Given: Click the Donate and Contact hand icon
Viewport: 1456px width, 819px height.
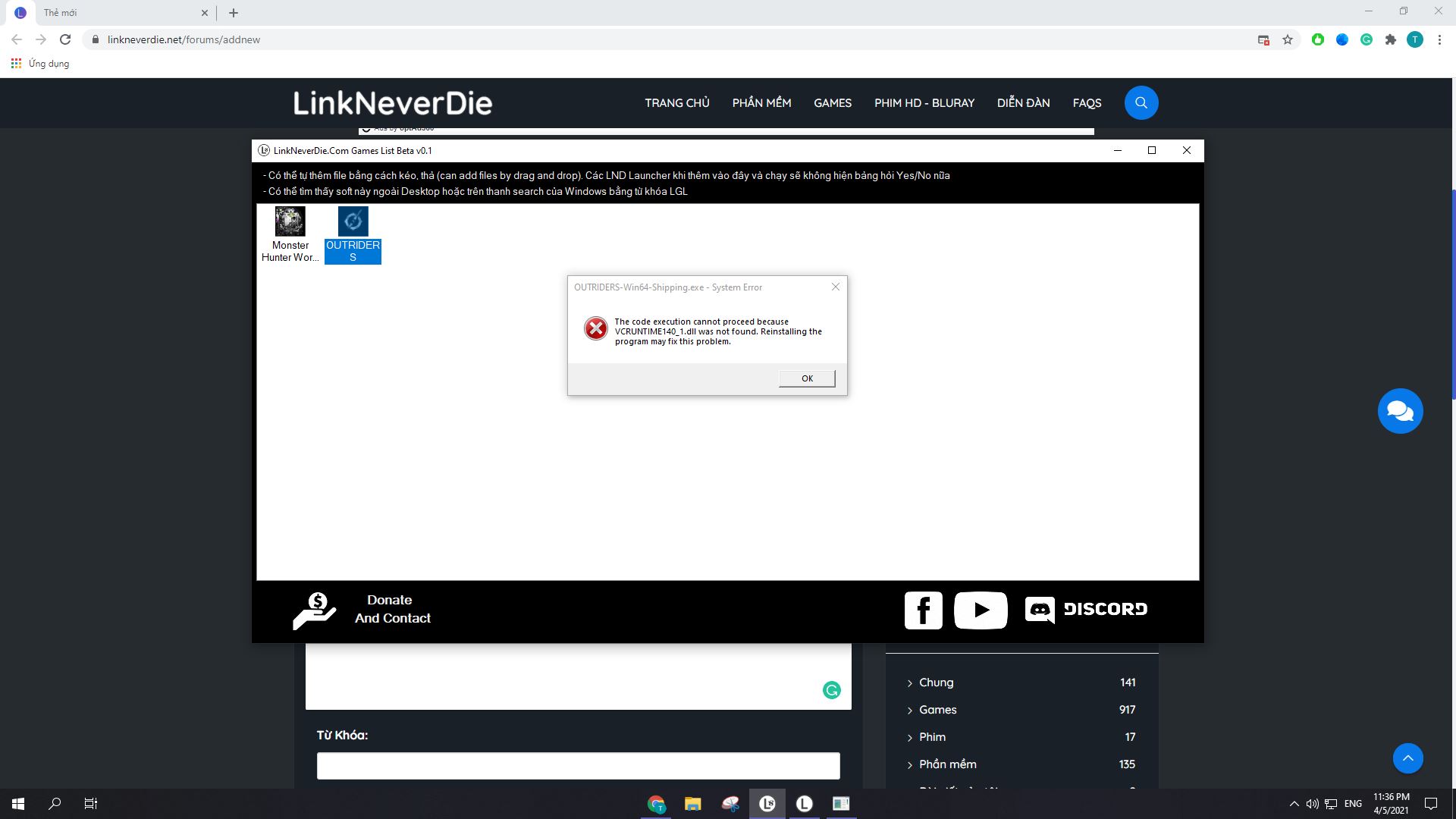Looking at the screenshot, I should coord(314,610).
